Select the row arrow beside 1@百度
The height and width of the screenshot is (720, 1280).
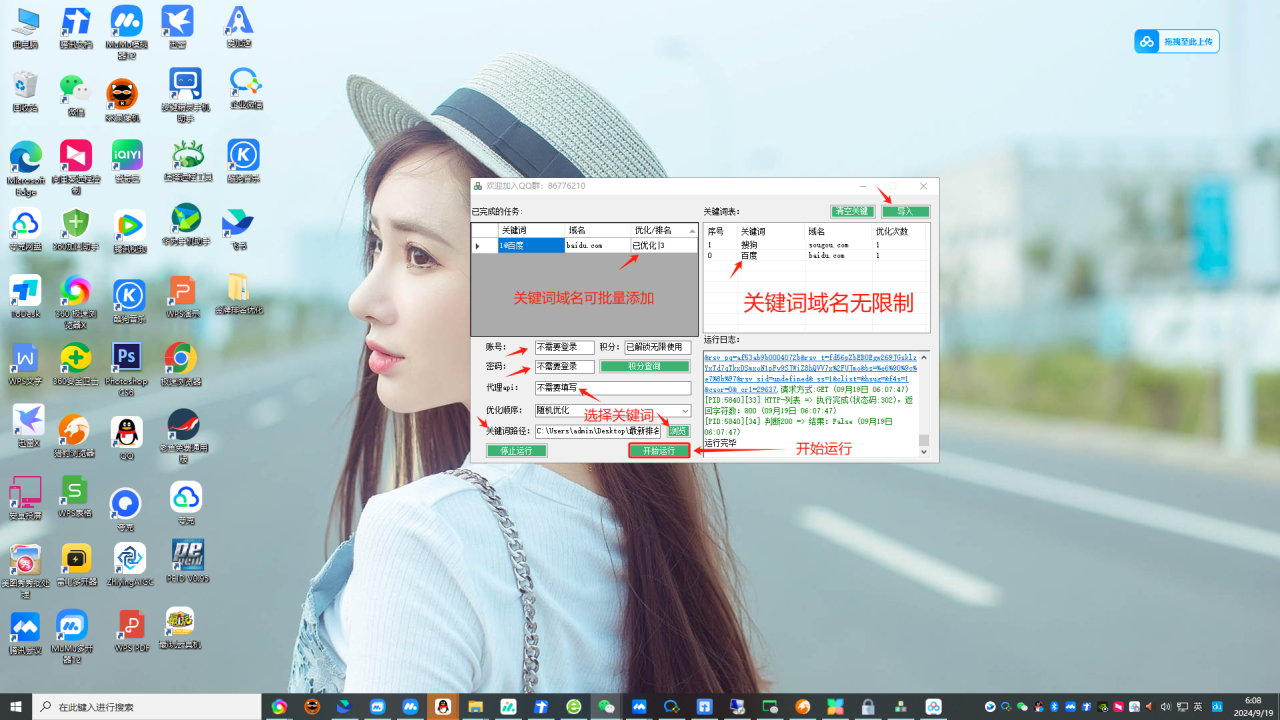click(478, 246)
